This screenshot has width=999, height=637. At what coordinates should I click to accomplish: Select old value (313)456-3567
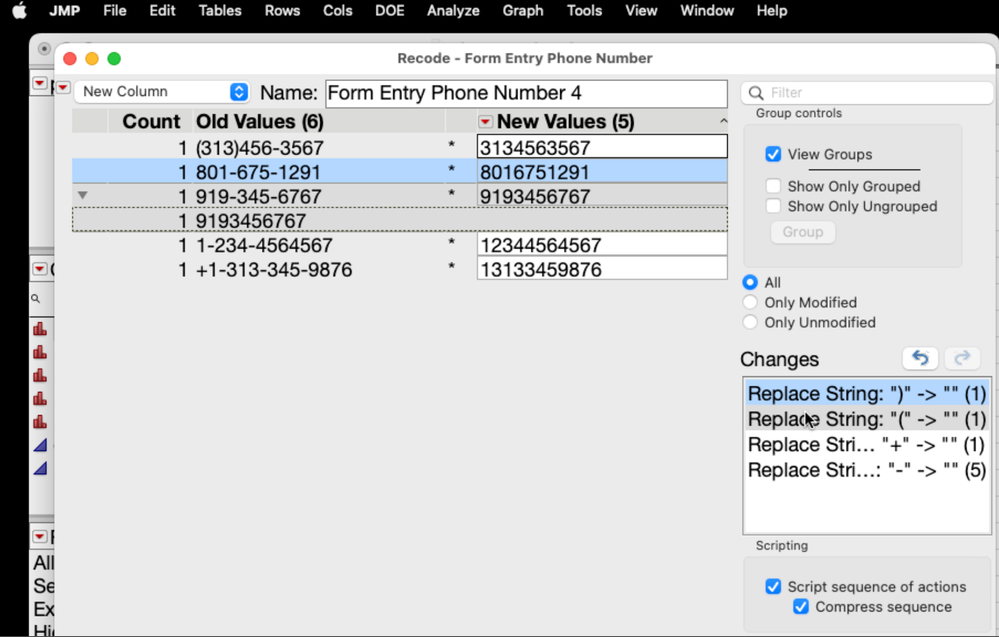click(259, 148)
